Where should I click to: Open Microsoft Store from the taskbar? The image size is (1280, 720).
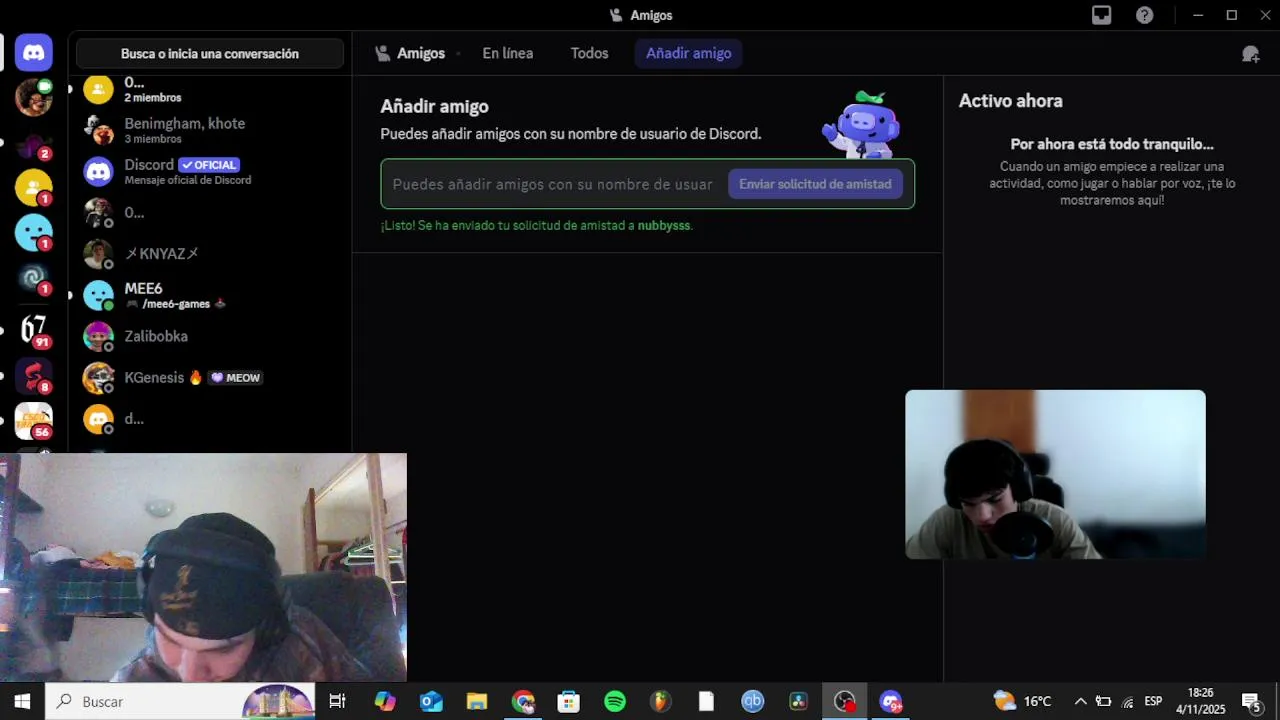point(569,701)
